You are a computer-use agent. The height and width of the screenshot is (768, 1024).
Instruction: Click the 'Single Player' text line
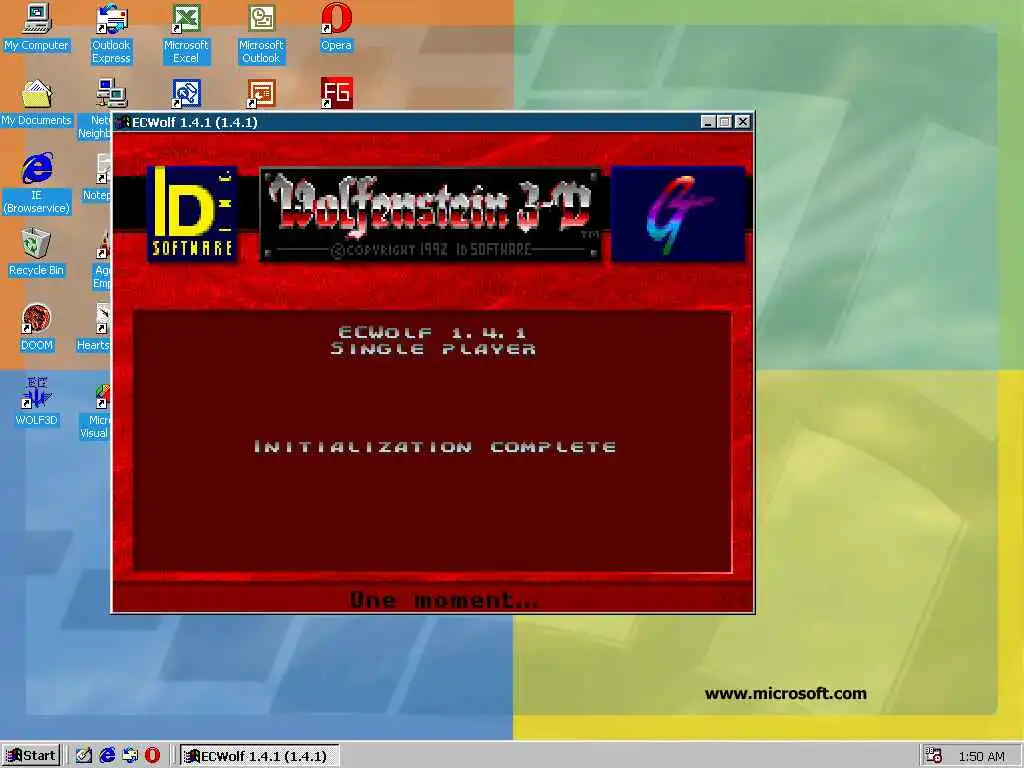point(433,349)
